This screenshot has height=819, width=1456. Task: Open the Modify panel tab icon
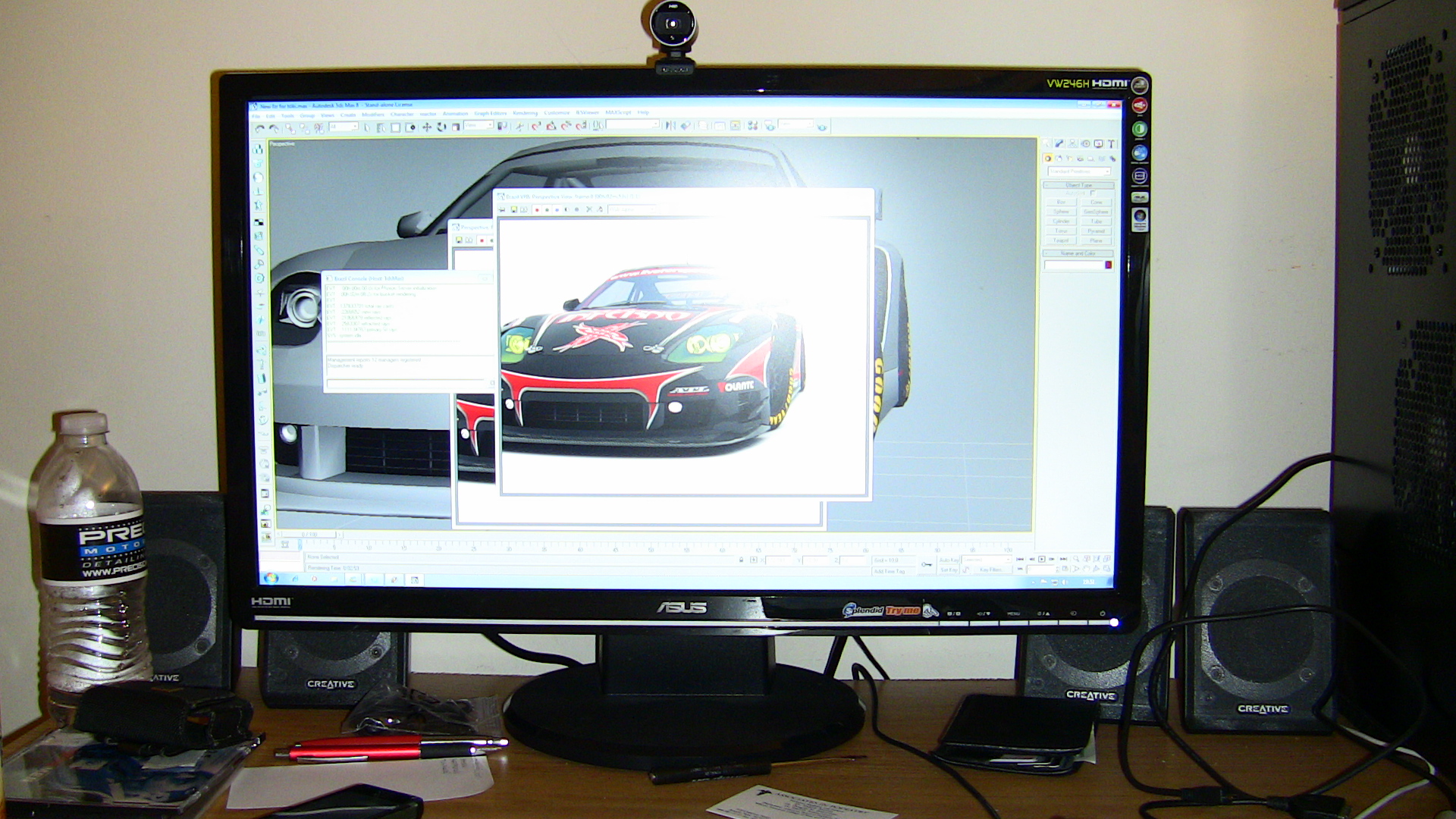pyautogui.click(x=1059, y=143)
